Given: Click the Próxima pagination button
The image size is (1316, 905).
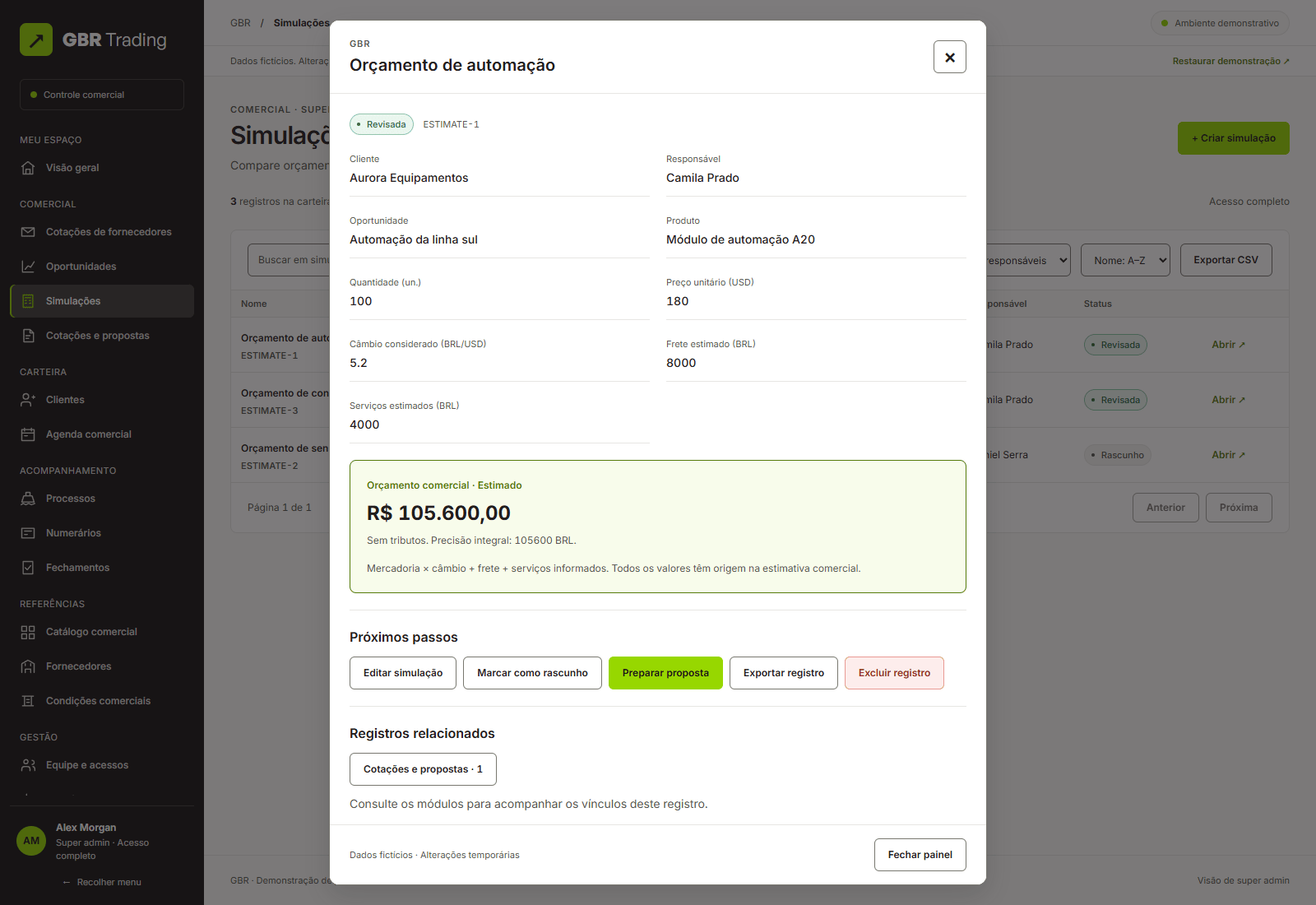Looking at the screenshot, I should (x=1239, y=508).
